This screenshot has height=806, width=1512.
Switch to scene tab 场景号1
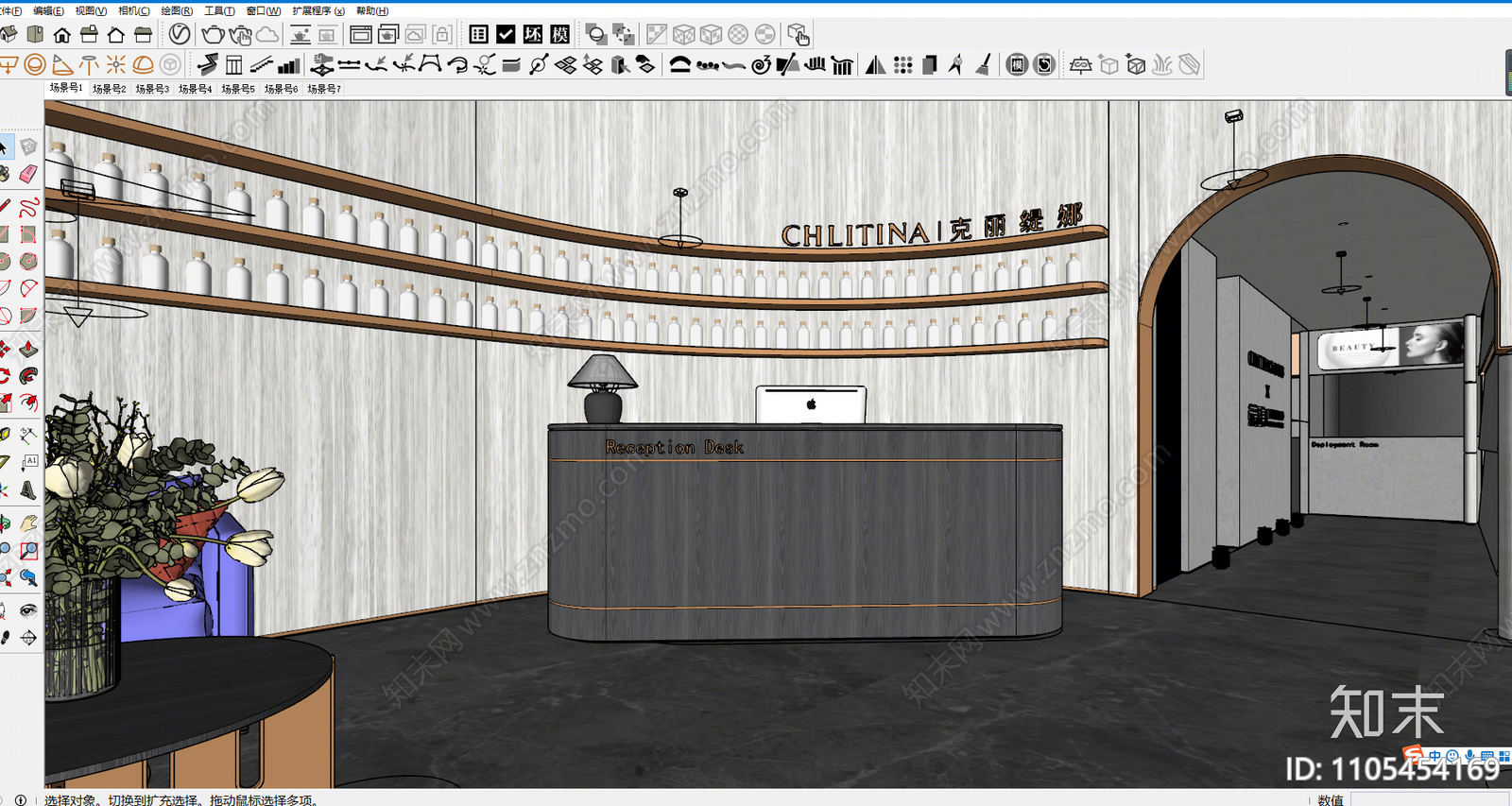click(x=66, y=88)
